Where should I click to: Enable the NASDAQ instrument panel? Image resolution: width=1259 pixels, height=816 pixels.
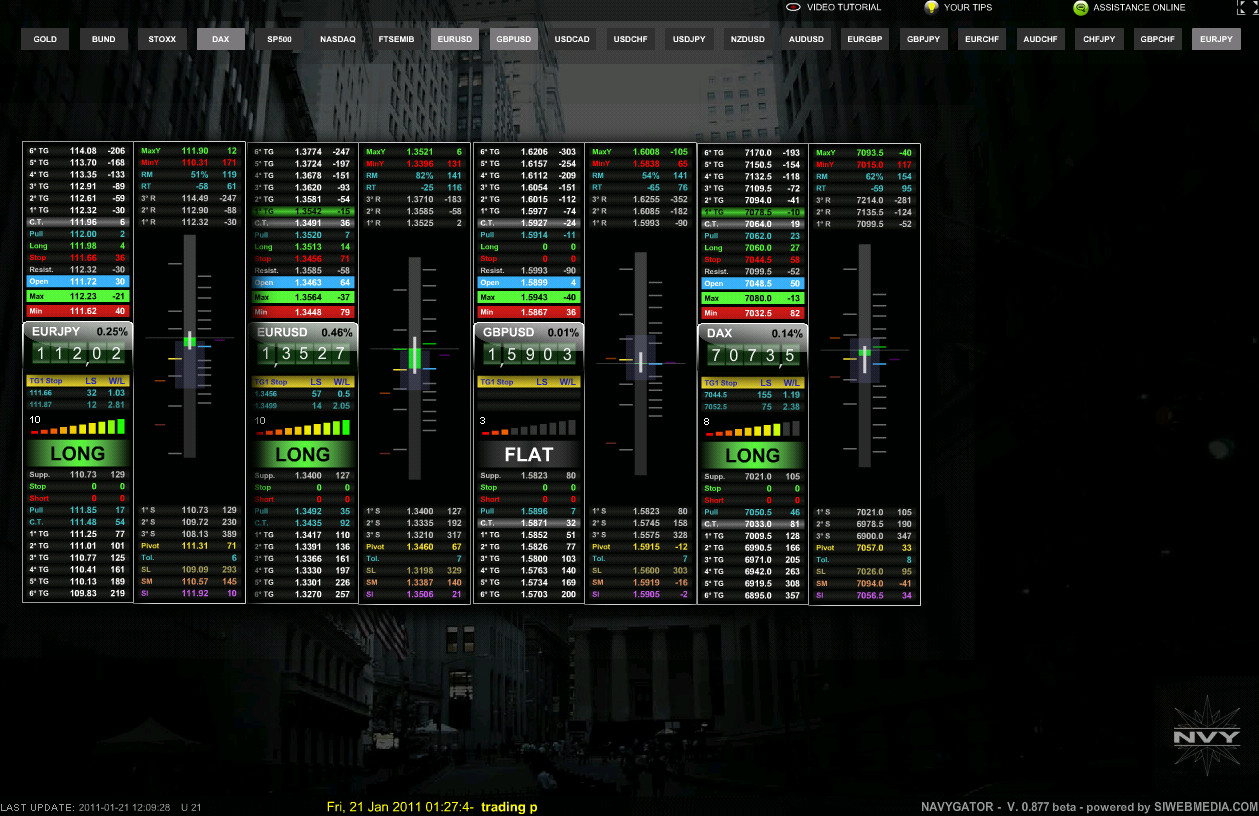(338, 40)
